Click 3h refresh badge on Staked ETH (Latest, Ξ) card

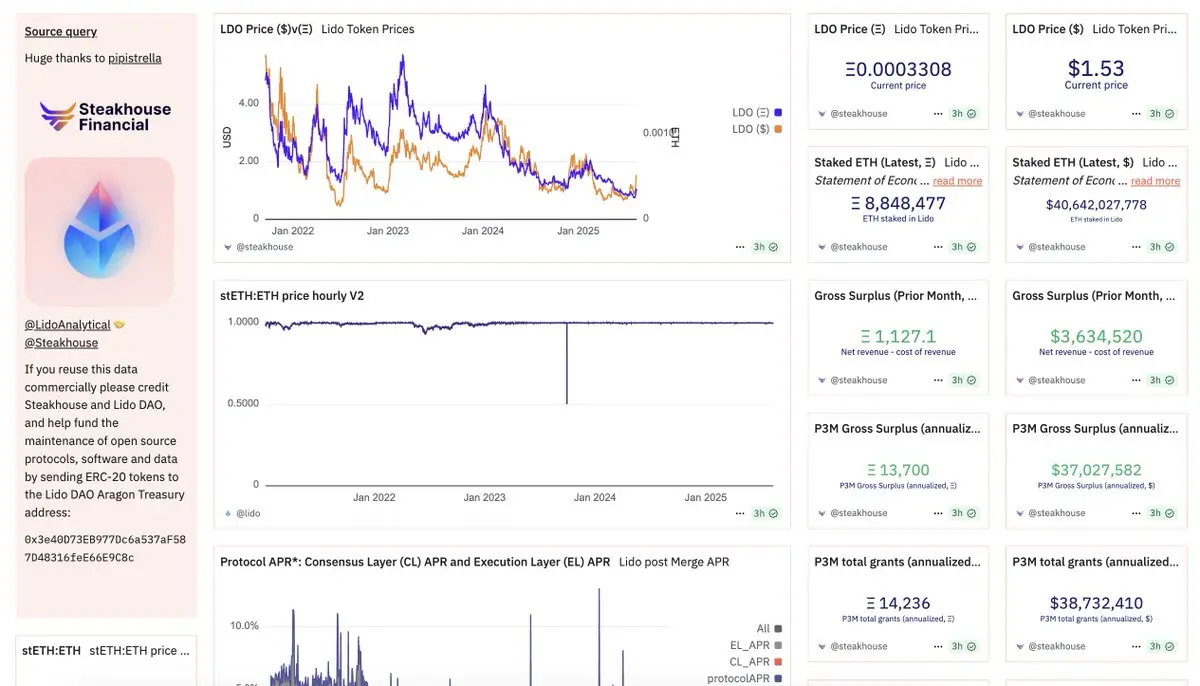click(964, 247)
